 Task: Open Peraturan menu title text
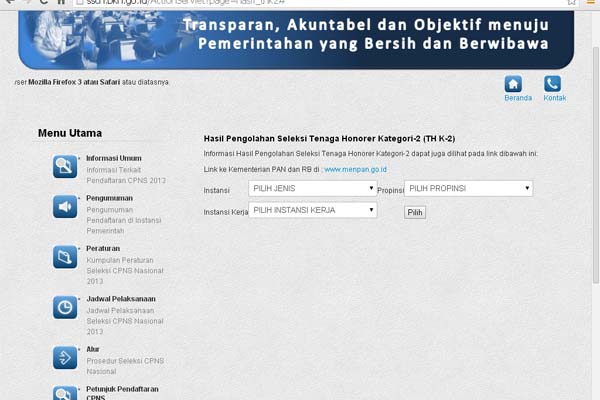click(103, 249)
